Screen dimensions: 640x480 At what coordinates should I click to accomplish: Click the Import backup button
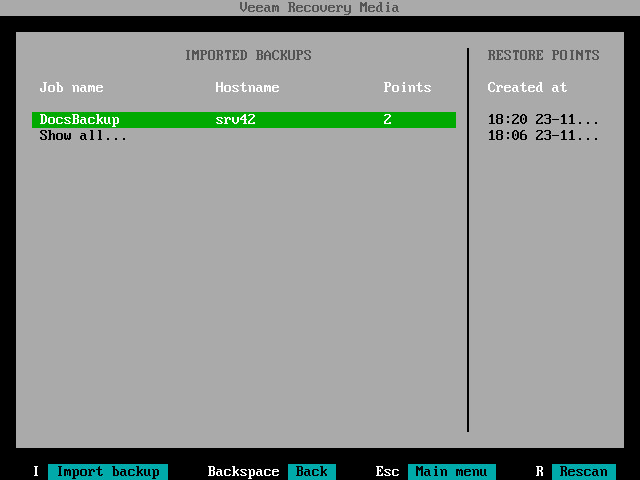tap(108, 471)
